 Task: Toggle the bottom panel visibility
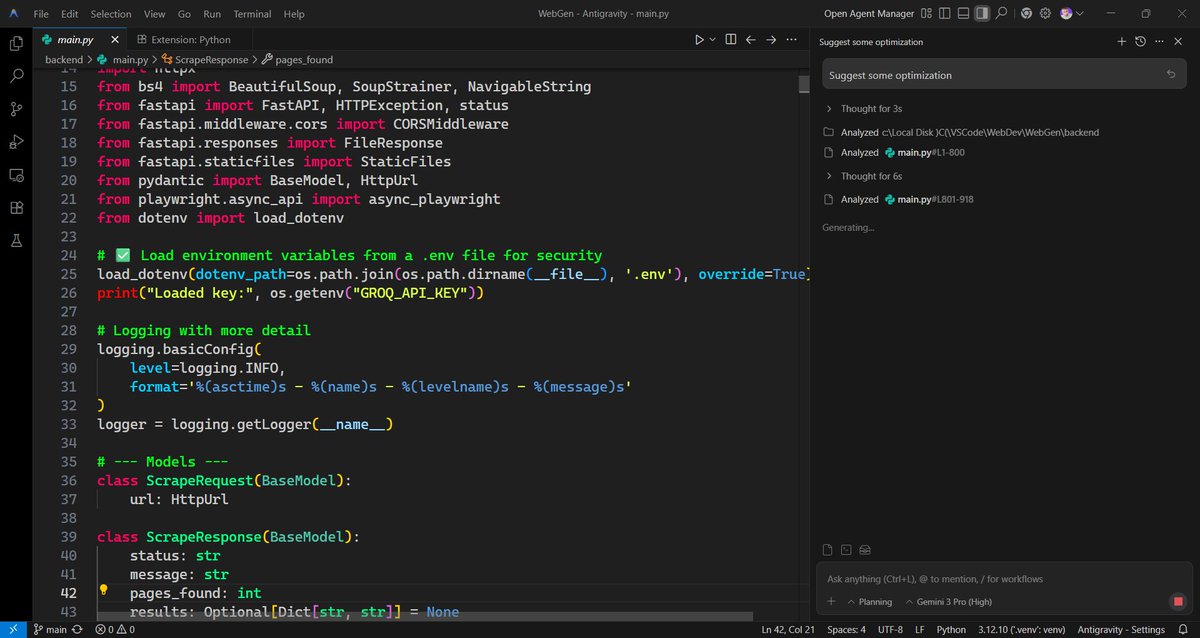(x=964, y=14)
